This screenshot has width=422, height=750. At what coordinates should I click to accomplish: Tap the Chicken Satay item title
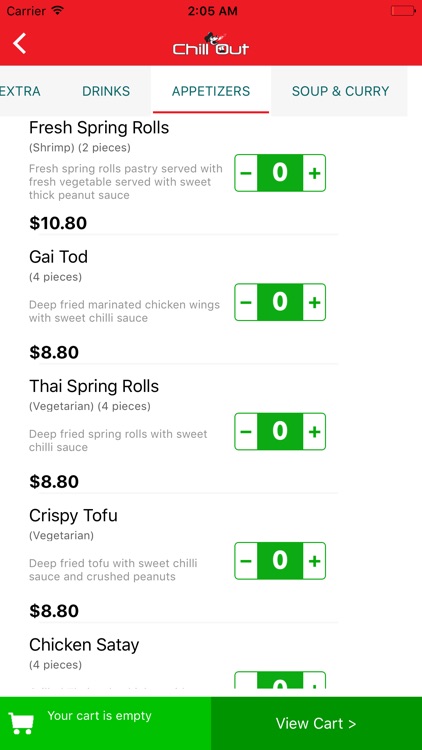[x=84, y=645]
